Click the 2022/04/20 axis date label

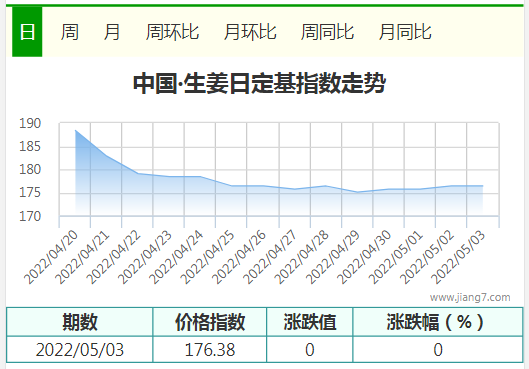pos(51,257)
